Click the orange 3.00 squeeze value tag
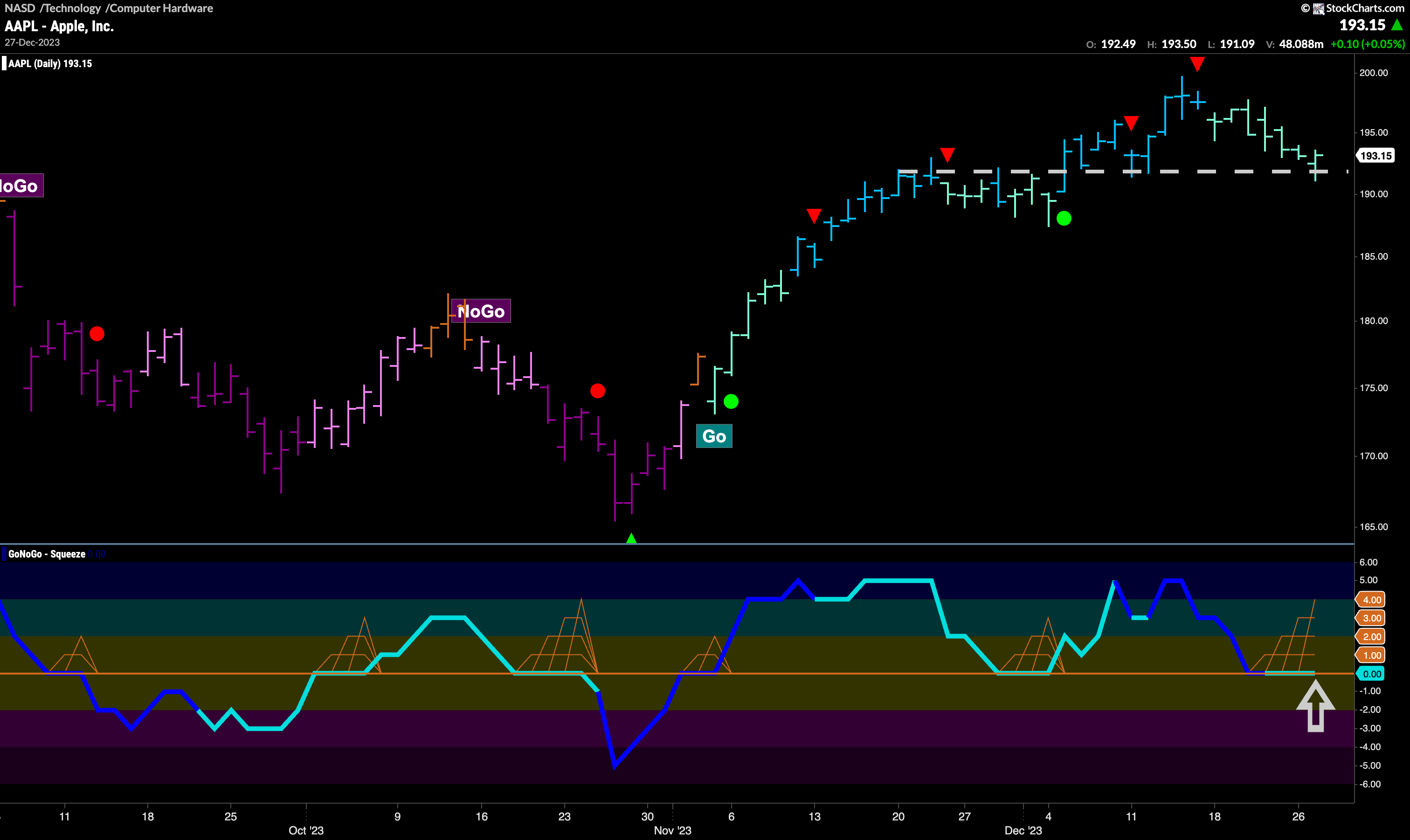The width and height of the screenshot is (1410, 840). click(1371, 618)
